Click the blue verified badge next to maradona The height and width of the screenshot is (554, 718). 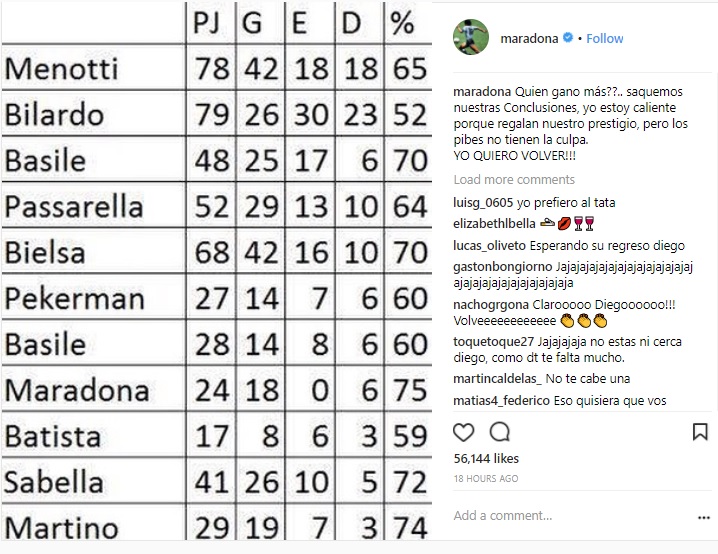[x=568, y=38]
